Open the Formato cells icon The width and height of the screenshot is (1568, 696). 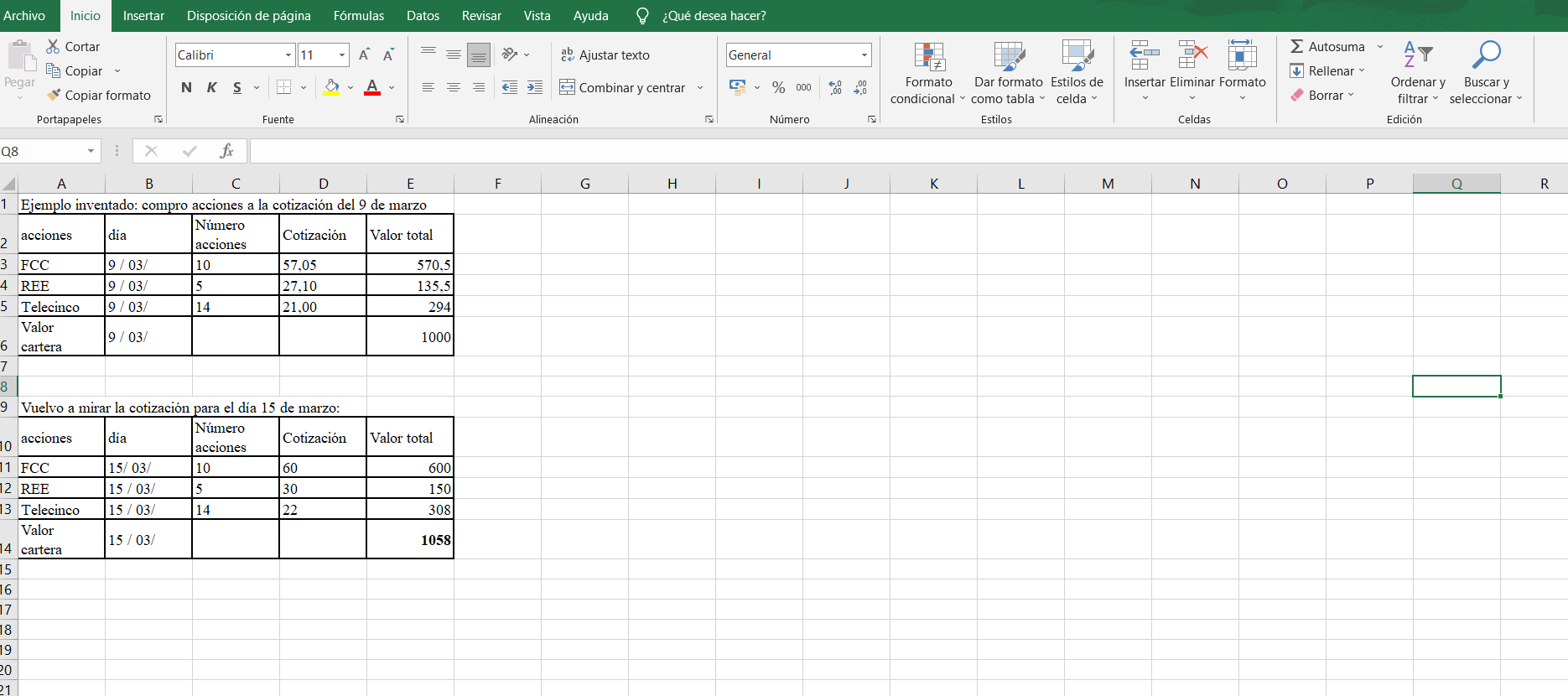[x=1242, y=55]
